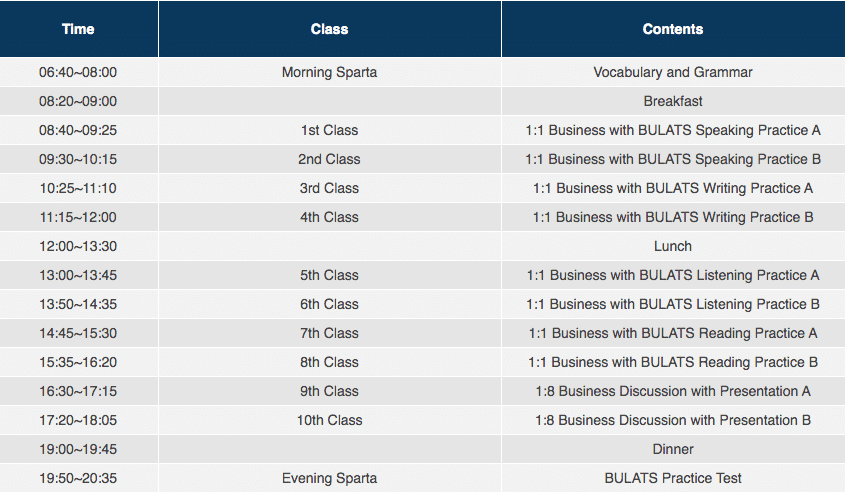This screenshot has width=849, height=493.
Task: Select the 2nd Class cell
Action: [x=329, y=159]
